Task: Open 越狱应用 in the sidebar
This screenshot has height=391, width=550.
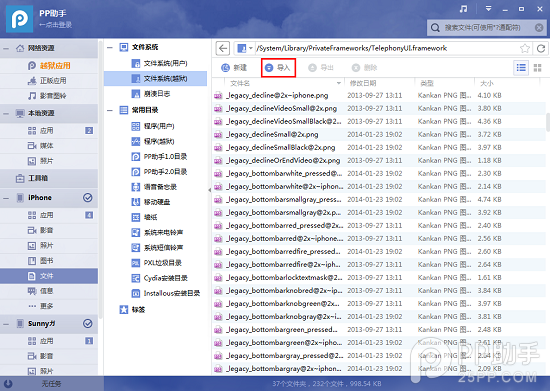Action: [49, 66]
